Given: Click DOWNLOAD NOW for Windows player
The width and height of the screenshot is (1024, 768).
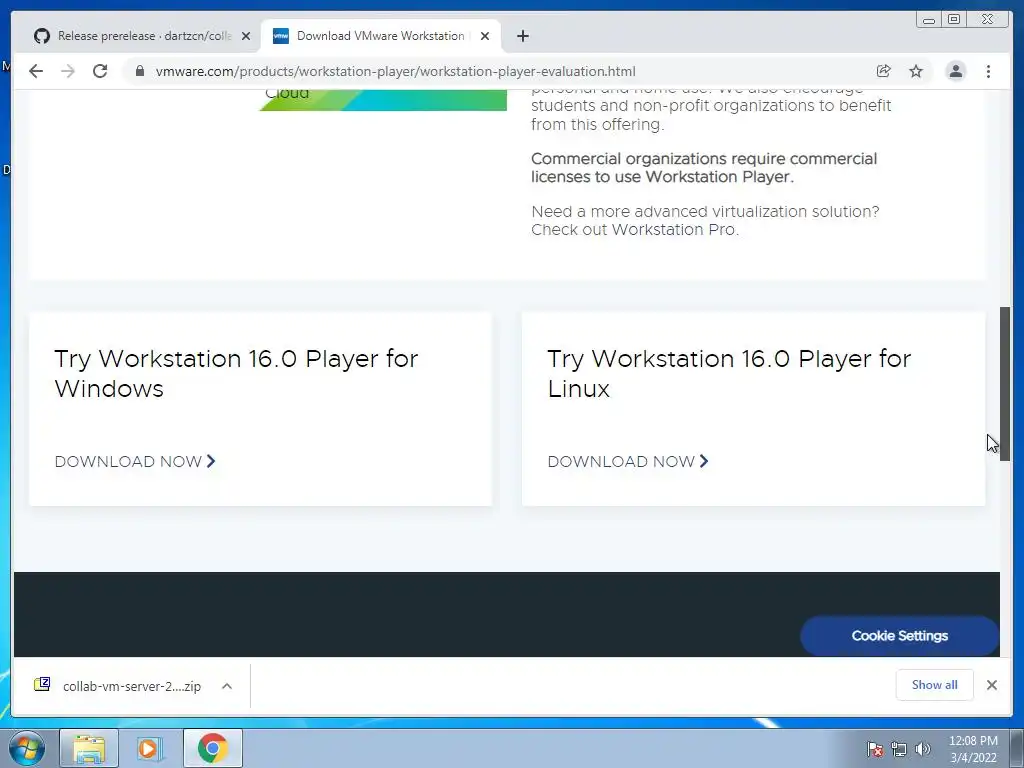Looking at the screenshot, I should (x=135, y=462).
